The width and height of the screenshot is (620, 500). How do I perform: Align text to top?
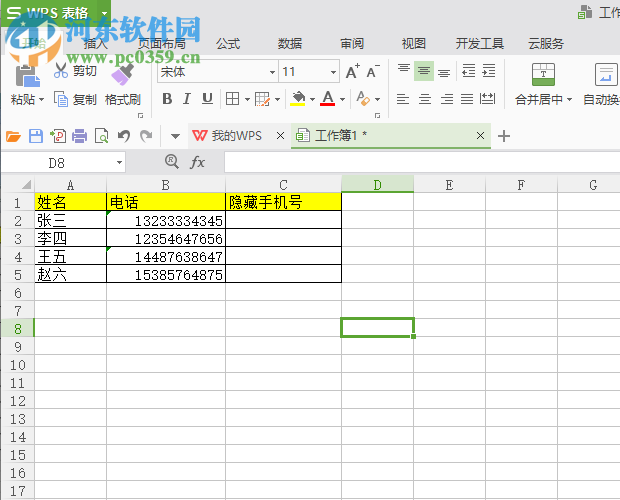pyautogui.click(x=404, y=70)
